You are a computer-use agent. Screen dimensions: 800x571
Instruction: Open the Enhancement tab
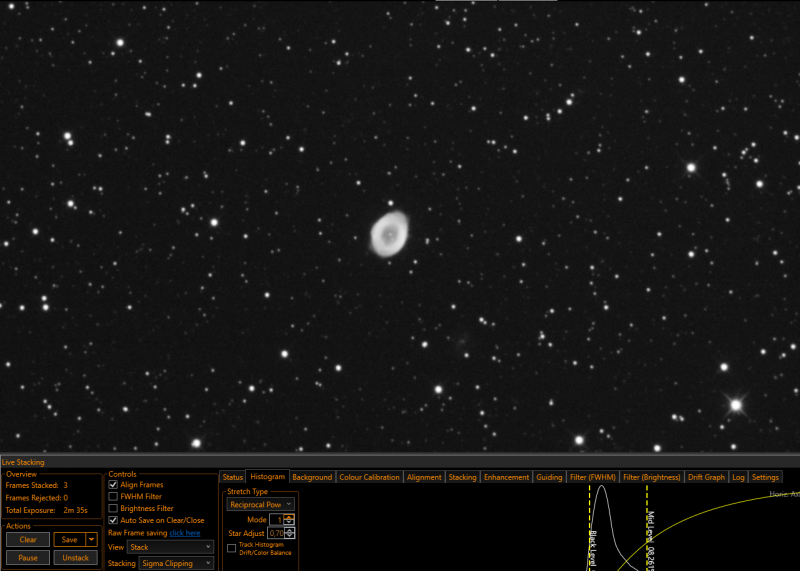506,477
